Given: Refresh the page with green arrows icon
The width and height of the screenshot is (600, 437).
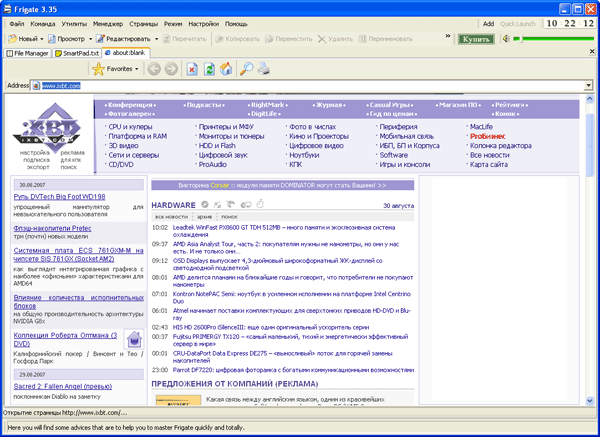Looking at the screenshot, I should 209,69.
